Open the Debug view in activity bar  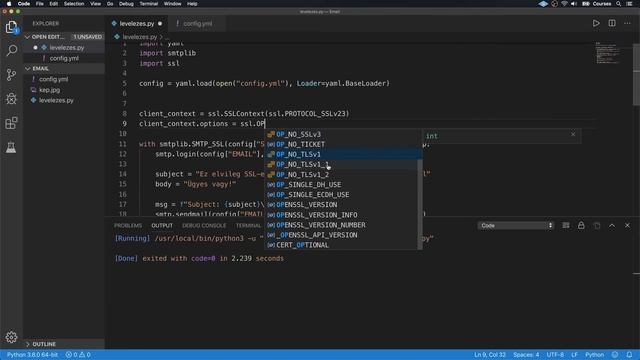(x=11, y=98)
